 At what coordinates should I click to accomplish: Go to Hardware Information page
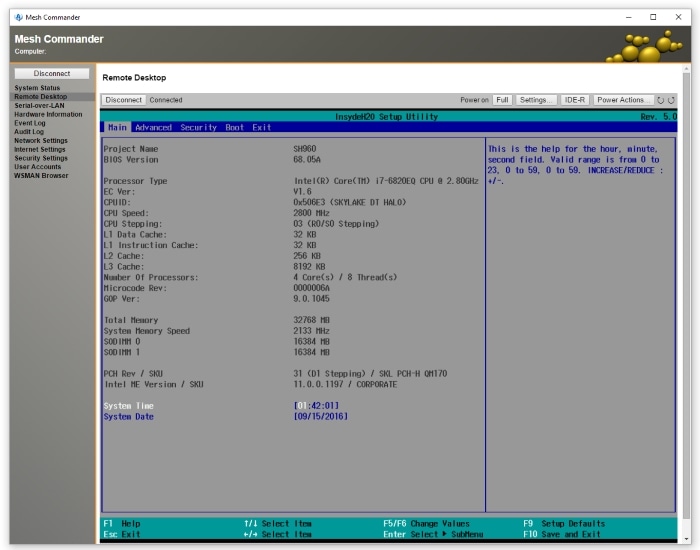(48, 114)
